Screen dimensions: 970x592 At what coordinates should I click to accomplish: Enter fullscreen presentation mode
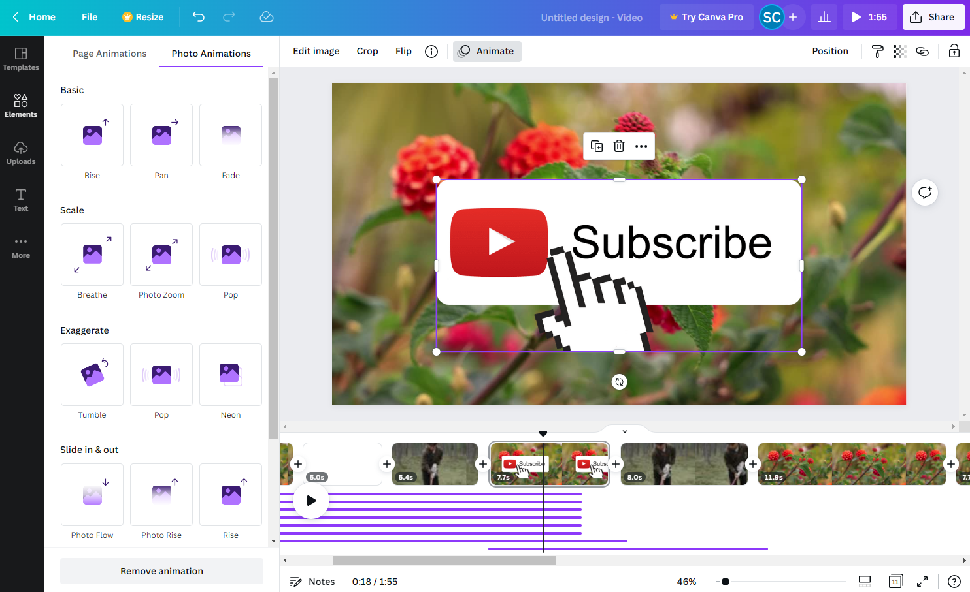(922, 581)
